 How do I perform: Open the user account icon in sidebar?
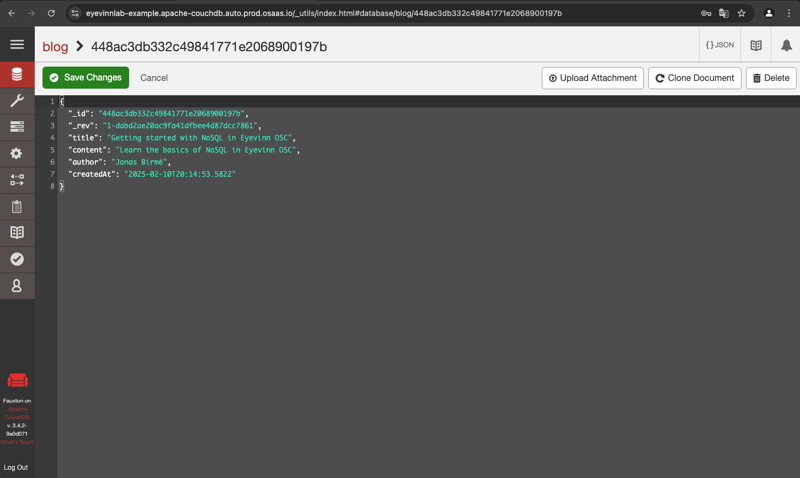[17, 285]
